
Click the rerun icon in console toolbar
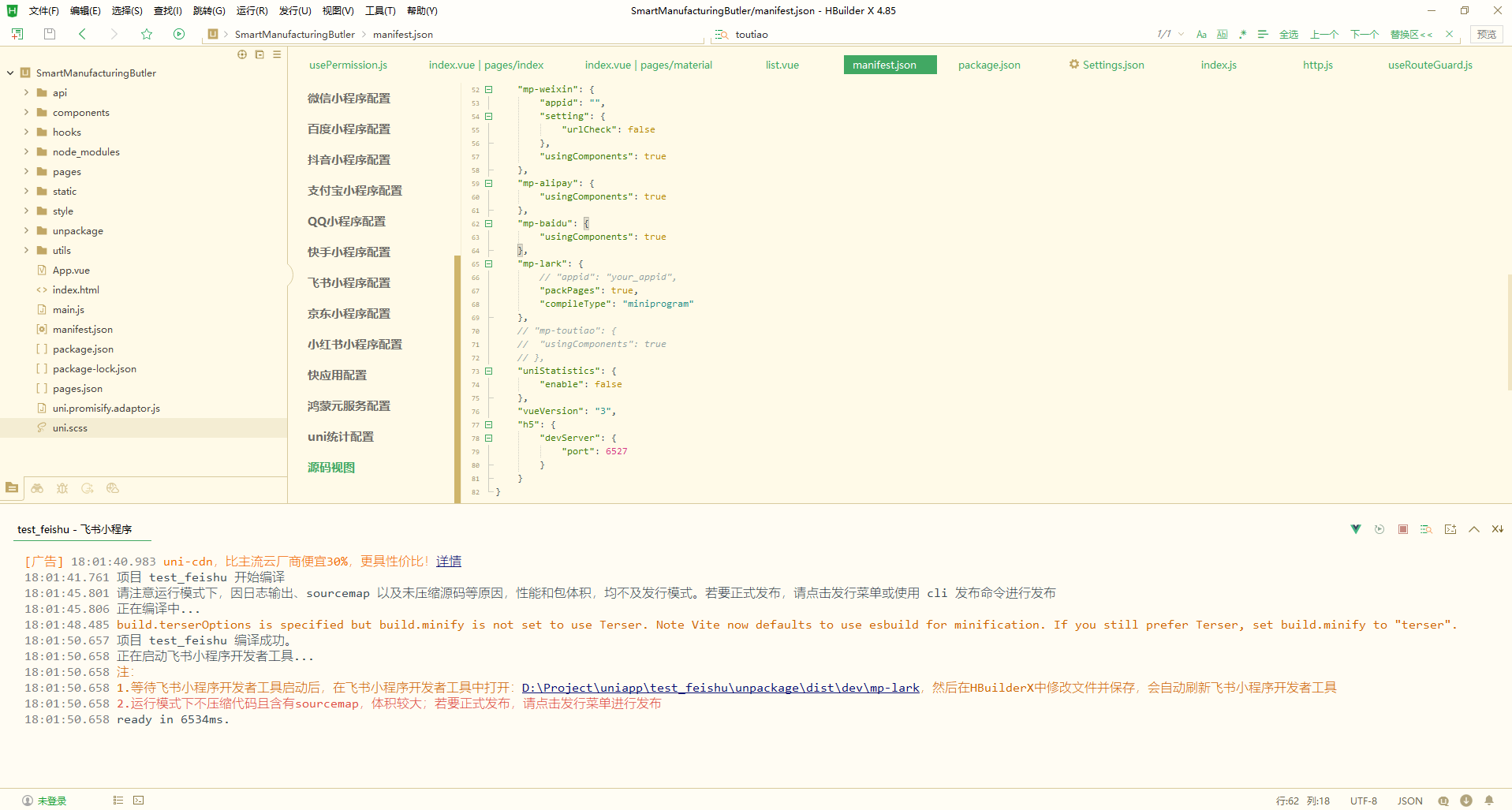(x=1379, y=529)
